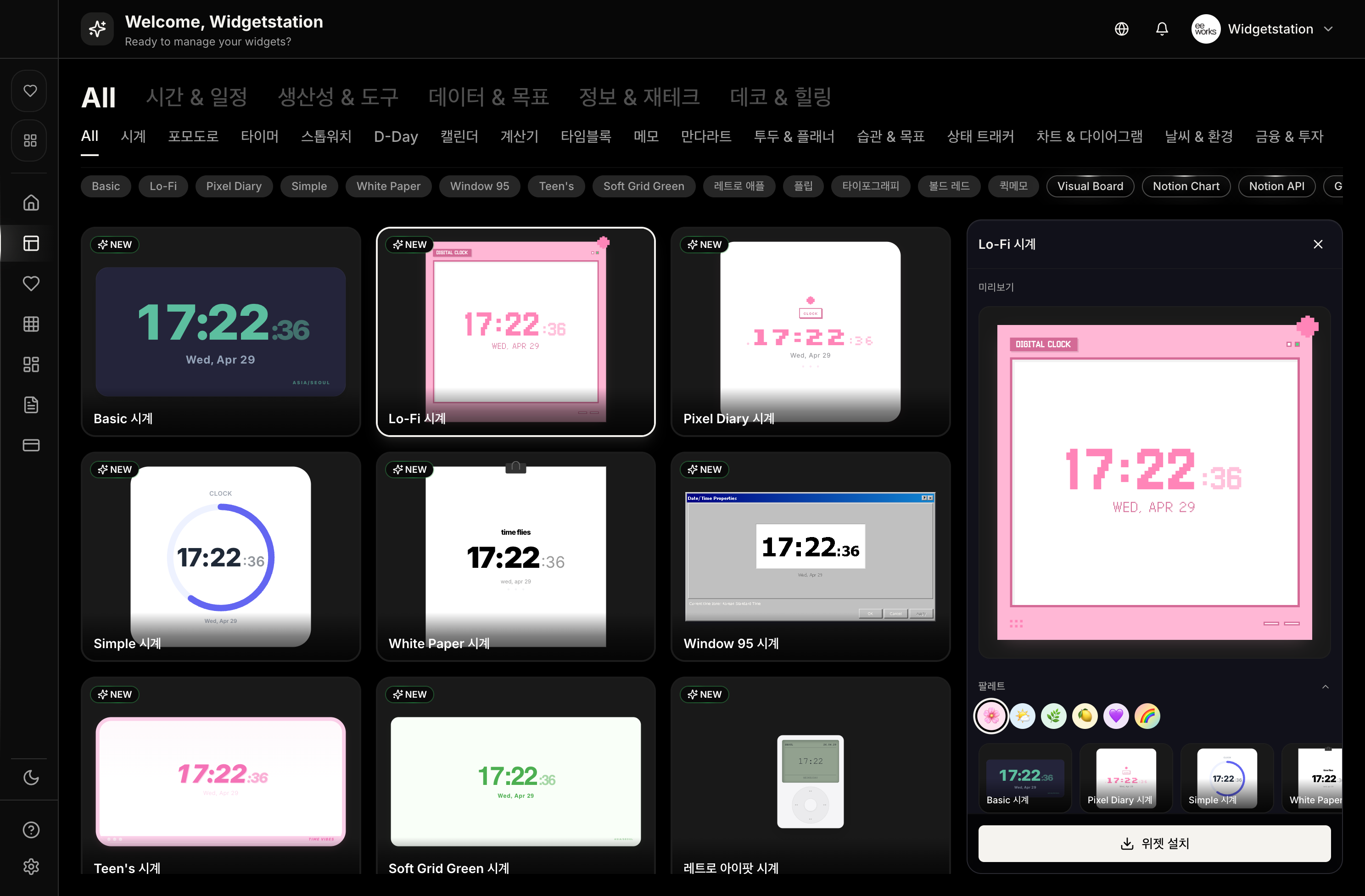Image resolution: width=1365 pixels, height=896 pixels.
Task: Open the Window 95 시계 widget card
Action: 811,556
